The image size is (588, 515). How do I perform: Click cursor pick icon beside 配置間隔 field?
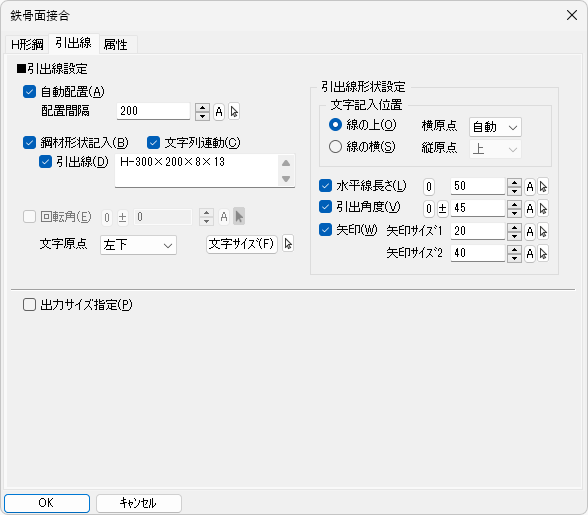point(234,111)
